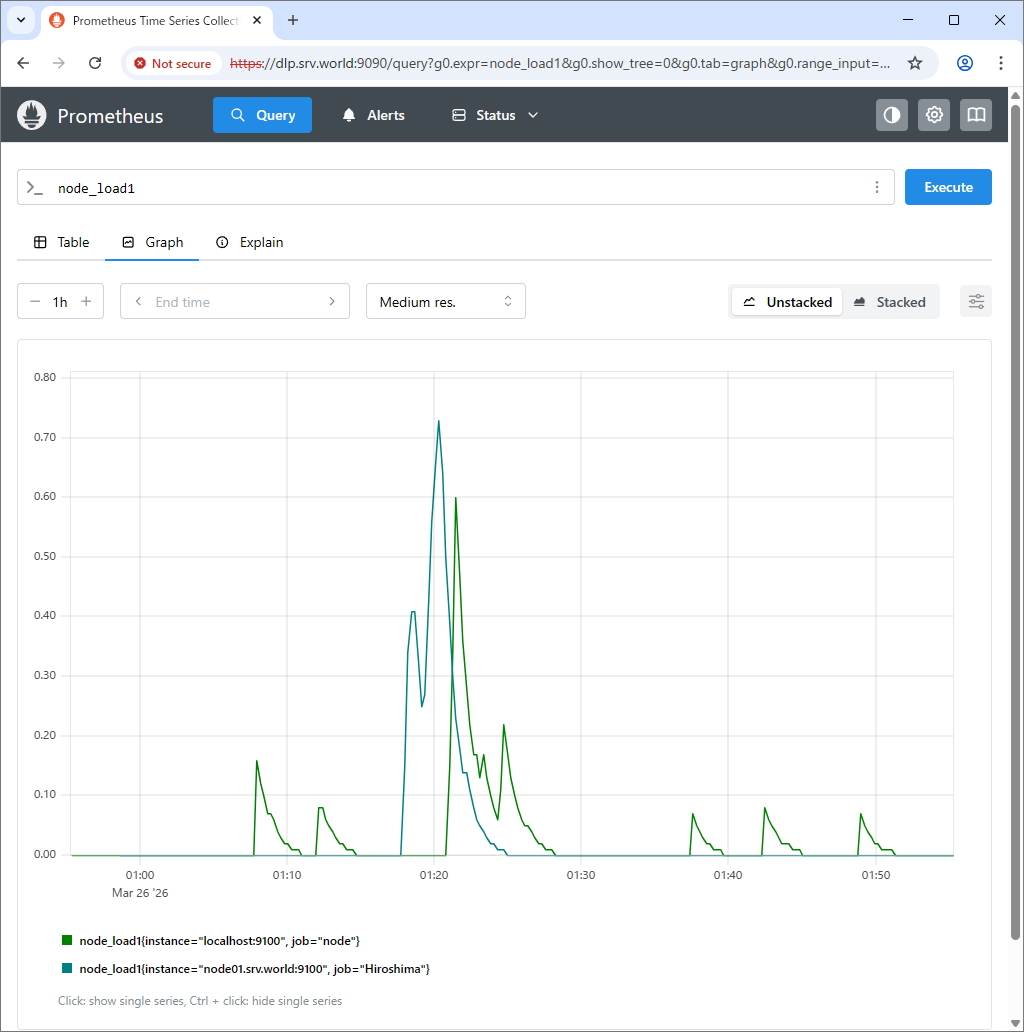Open the graph settings sliders icon
This screenshot has width=1024, height=1032.
(x=976, y=302)
